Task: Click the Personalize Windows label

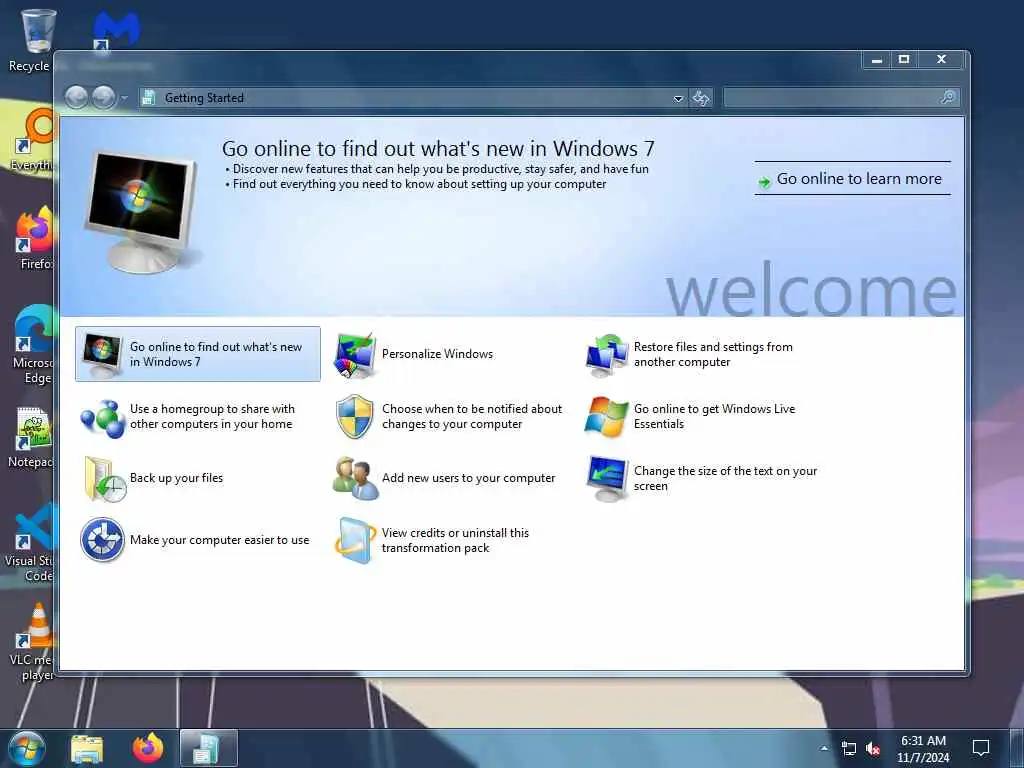Action: 438,354
